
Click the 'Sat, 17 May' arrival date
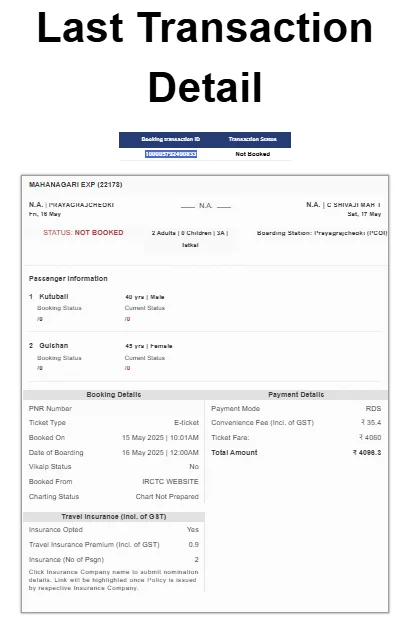364,214
